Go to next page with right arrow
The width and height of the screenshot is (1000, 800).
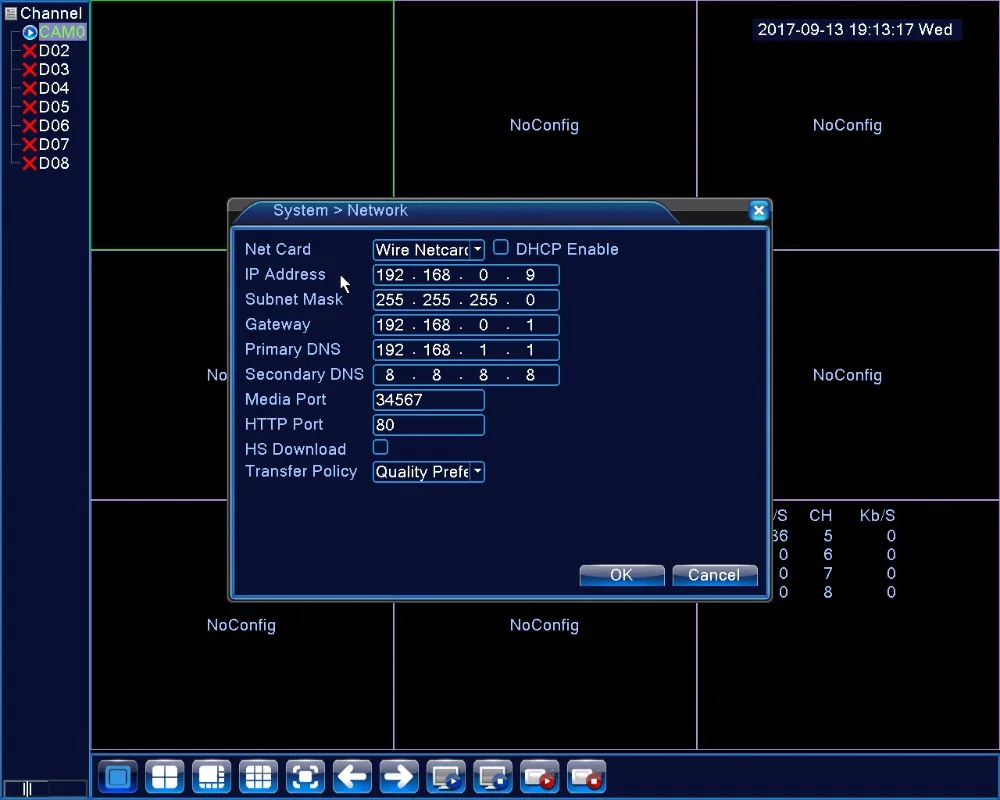point(399,776)
